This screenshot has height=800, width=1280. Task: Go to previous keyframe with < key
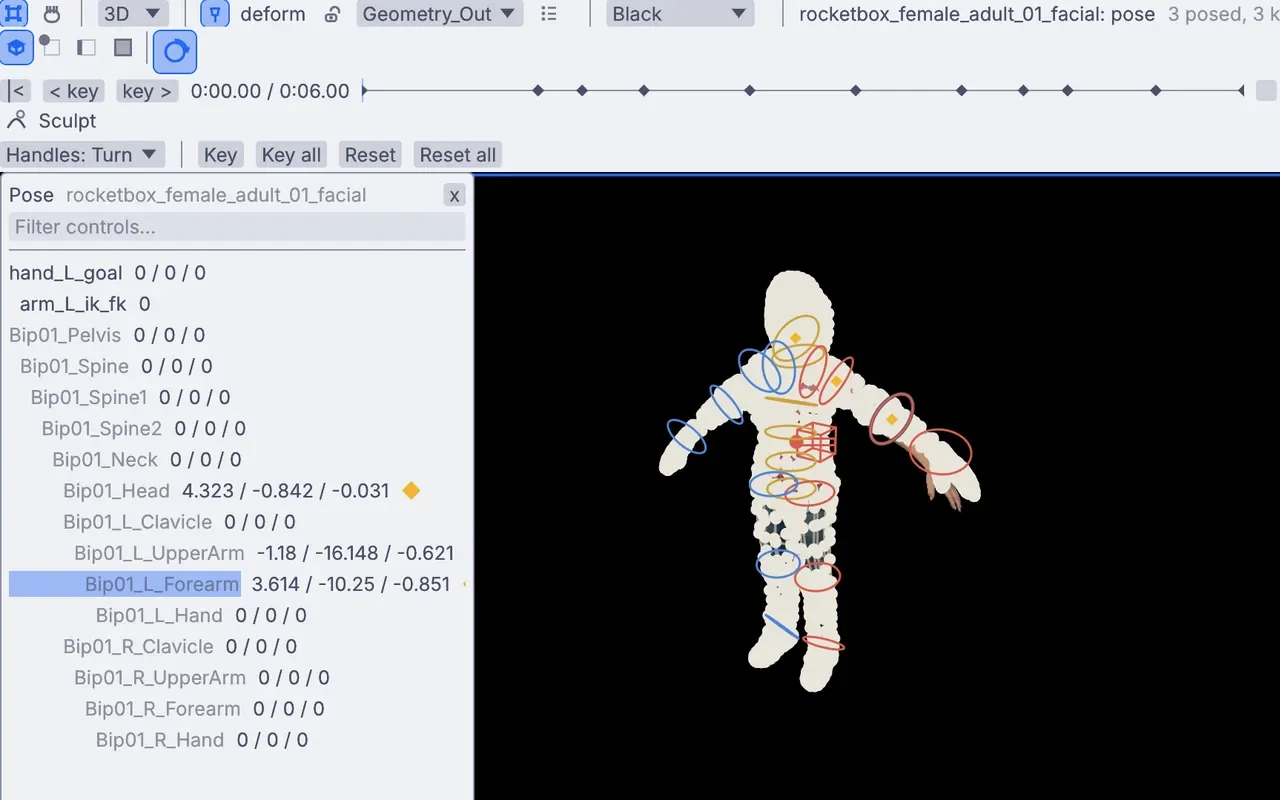[73, 91]
